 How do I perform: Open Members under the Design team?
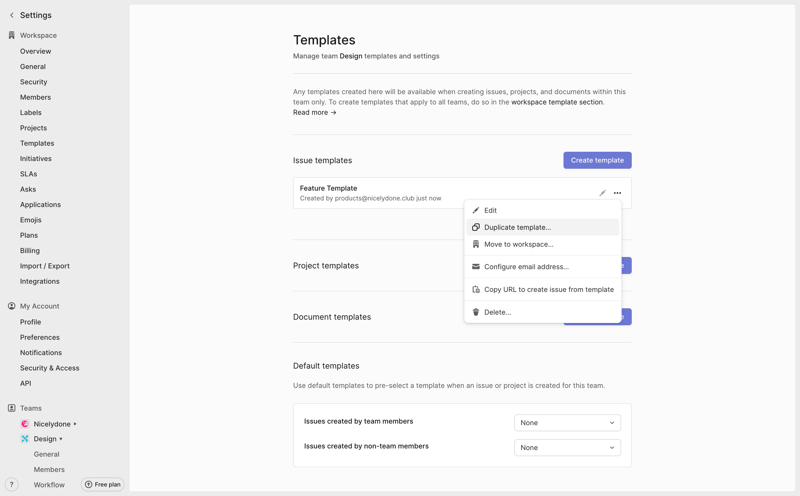click(49, 469)
